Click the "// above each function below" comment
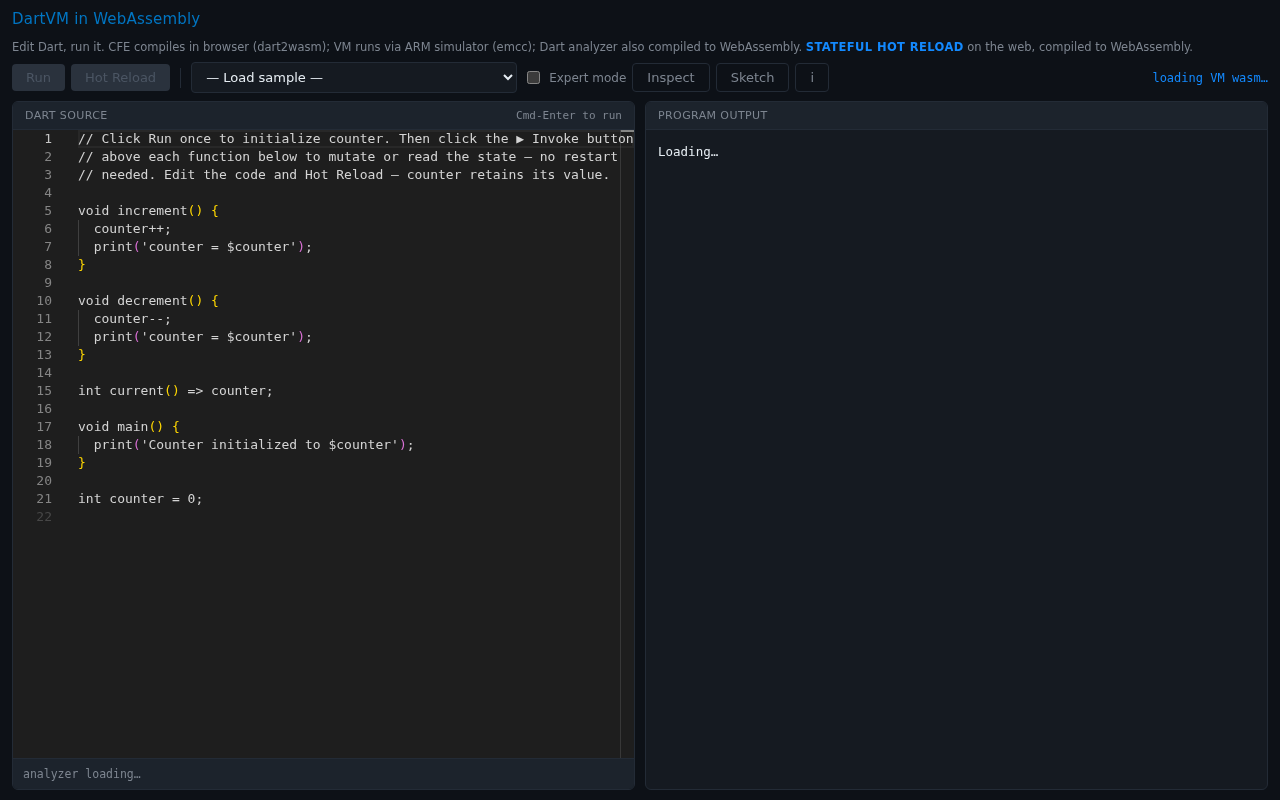 point(348,157)
